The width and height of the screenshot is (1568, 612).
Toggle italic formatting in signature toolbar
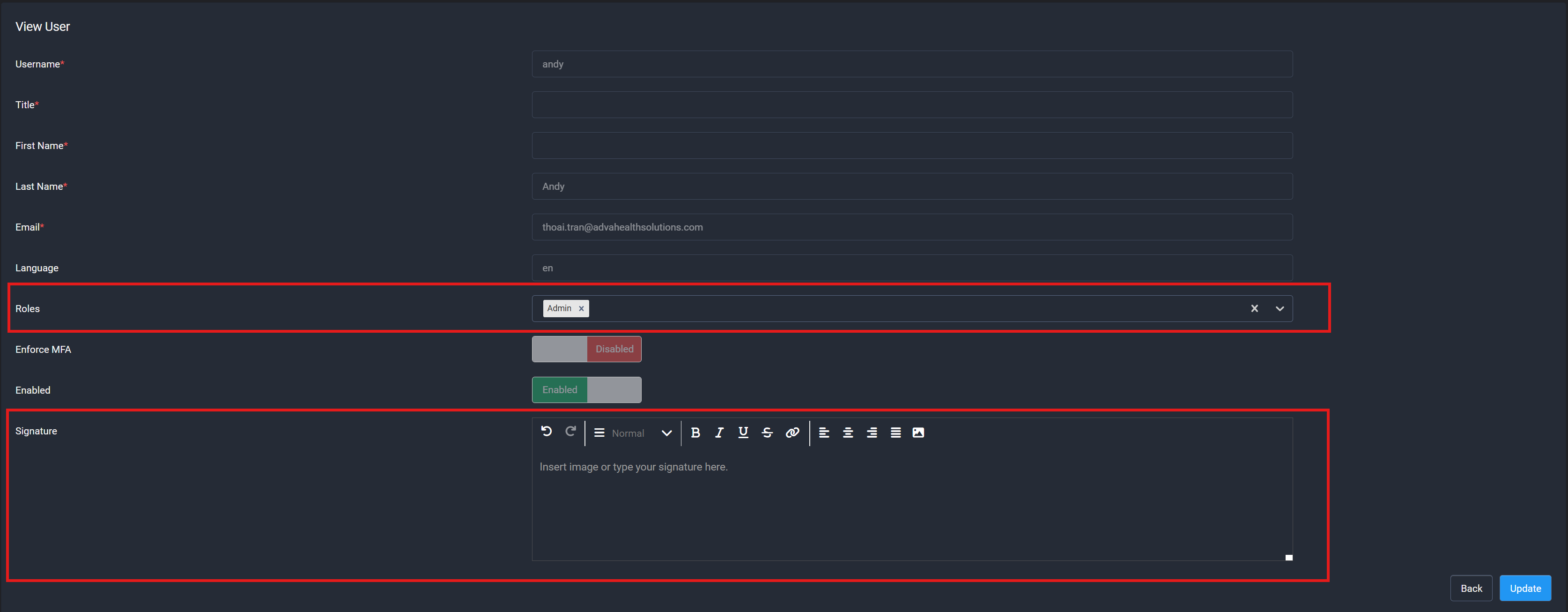pos(719,433)
